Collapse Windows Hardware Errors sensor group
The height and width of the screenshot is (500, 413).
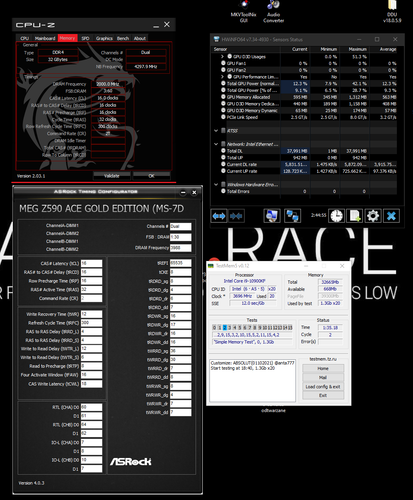(216, 184)
